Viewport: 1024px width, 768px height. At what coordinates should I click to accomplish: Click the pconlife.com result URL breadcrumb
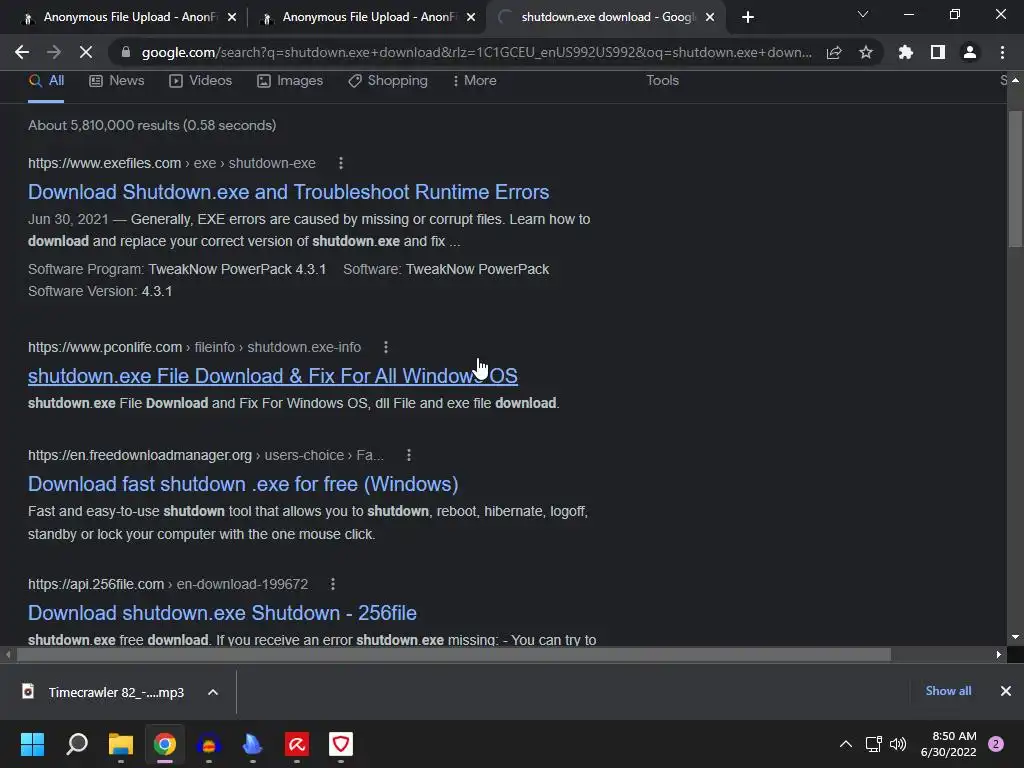point(194,347)
